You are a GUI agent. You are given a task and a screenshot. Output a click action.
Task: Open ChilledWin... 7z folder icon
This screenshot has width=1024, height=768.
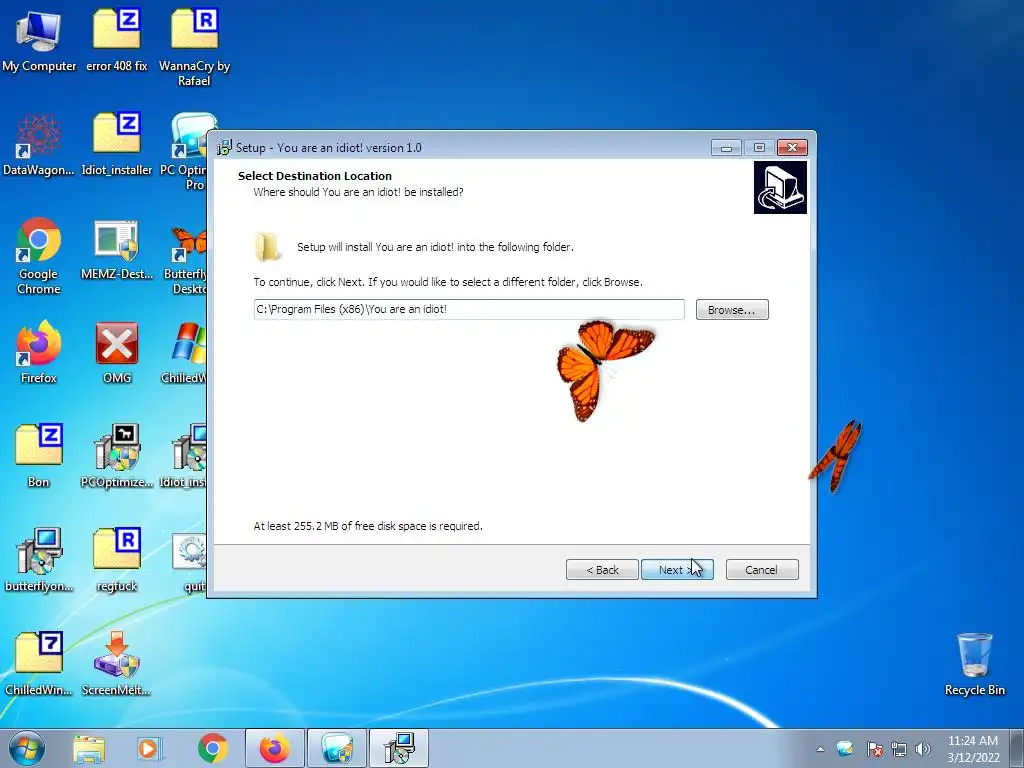(39, 664)
